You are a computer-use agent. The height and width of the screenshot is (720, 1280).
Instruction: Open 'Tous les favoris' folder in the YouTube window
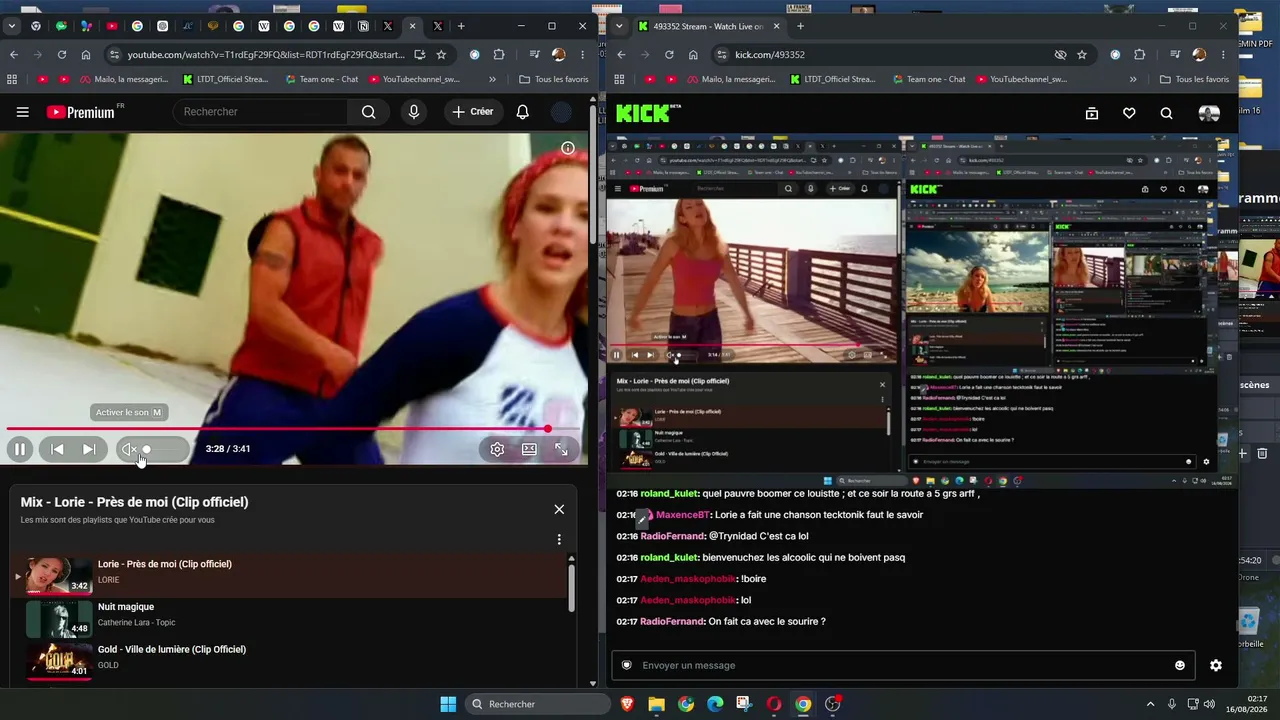click(554, 79)
